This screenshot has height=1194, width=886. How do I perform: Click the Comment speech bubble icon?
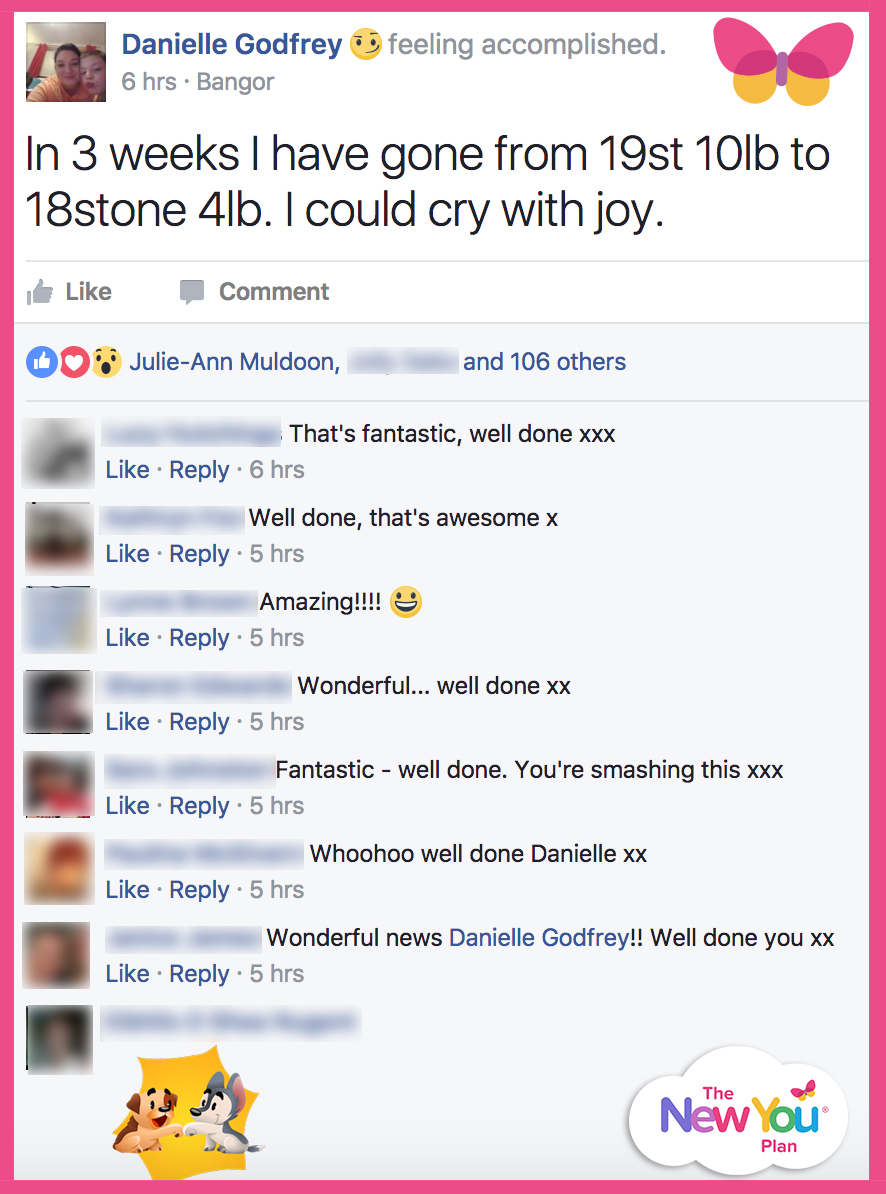click(192, 292)
